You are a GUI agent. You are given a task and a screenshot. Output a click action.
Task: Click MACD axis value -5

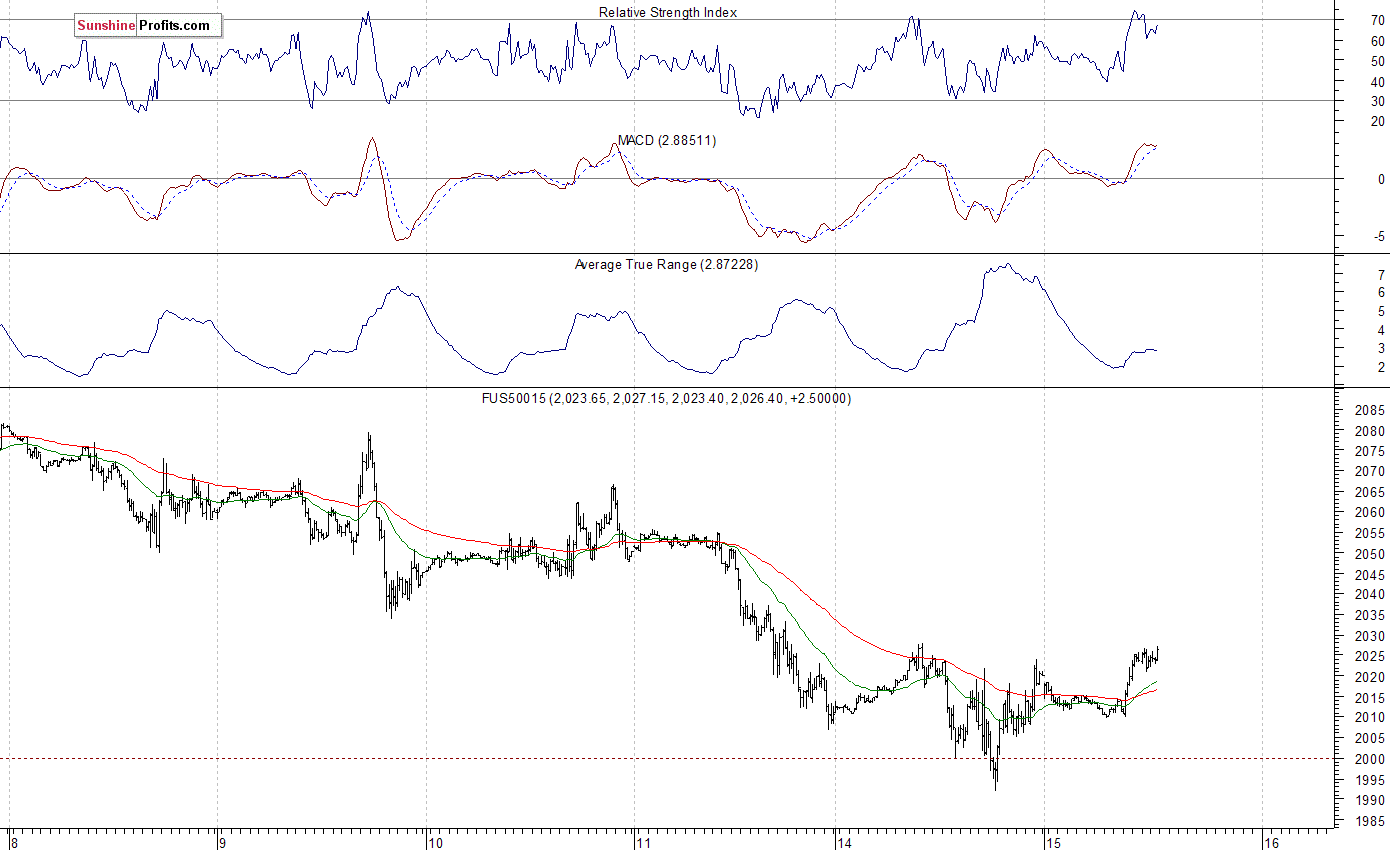click(x=1379, y=237)
